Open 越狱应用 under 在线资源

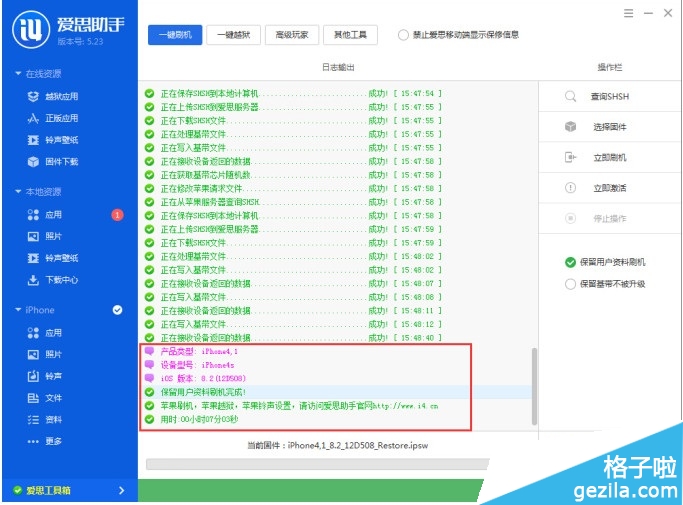53,96
